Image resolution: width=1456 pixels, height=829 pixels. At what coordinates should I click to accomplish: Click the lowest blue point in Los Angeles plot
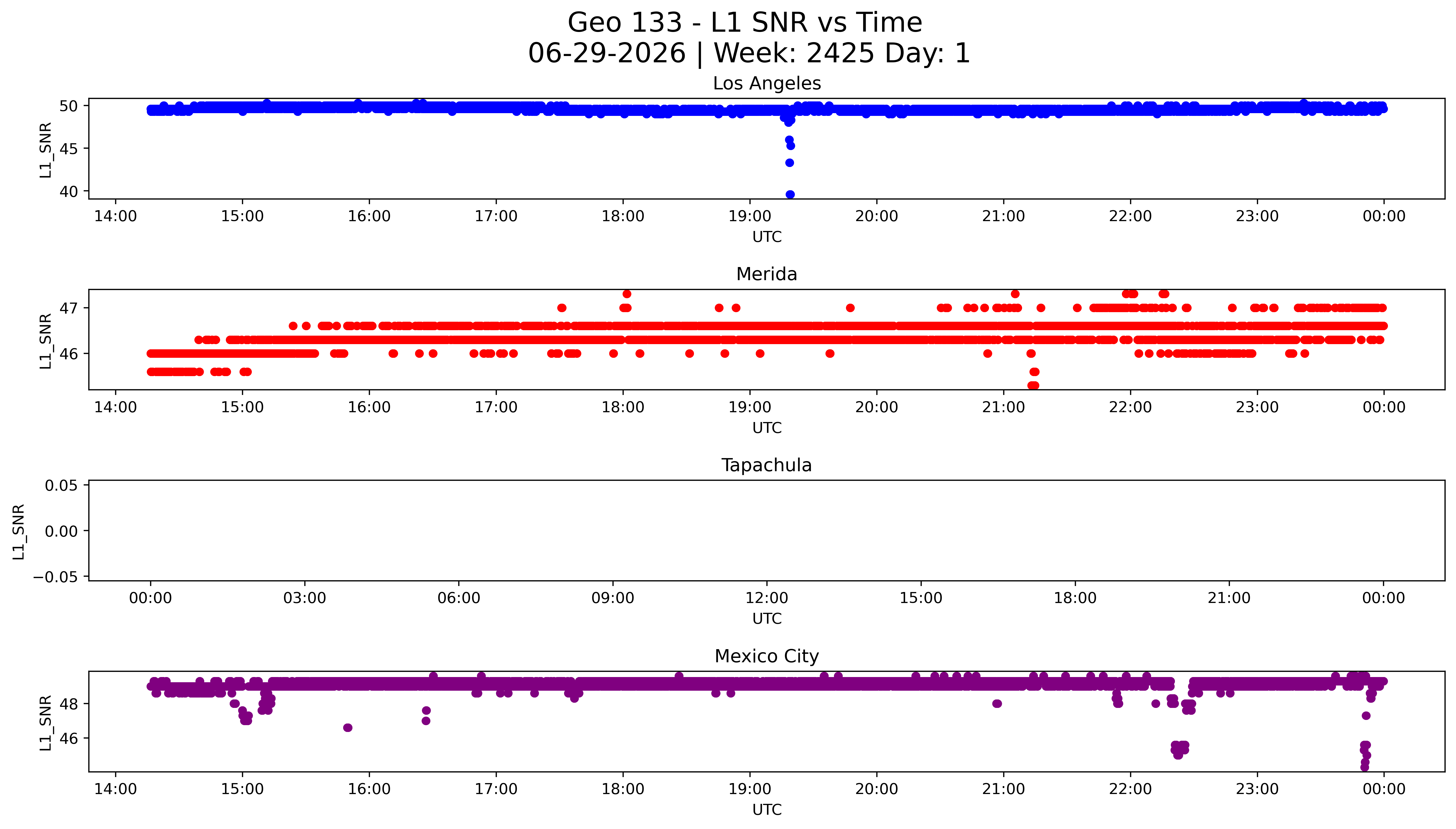(x=790, y=194)
